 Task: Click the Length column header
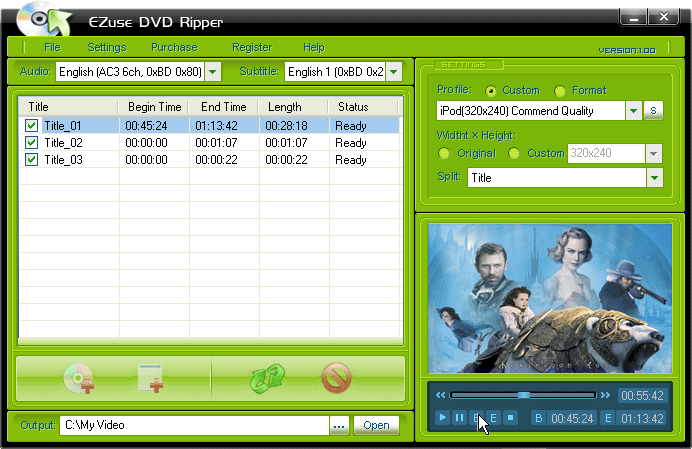tap(293, 107)
